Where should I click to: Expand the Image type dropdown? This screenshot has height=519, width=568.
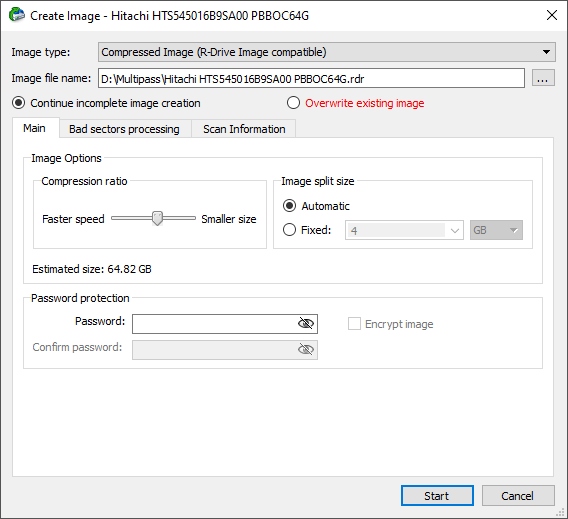(x=326, y=52)
